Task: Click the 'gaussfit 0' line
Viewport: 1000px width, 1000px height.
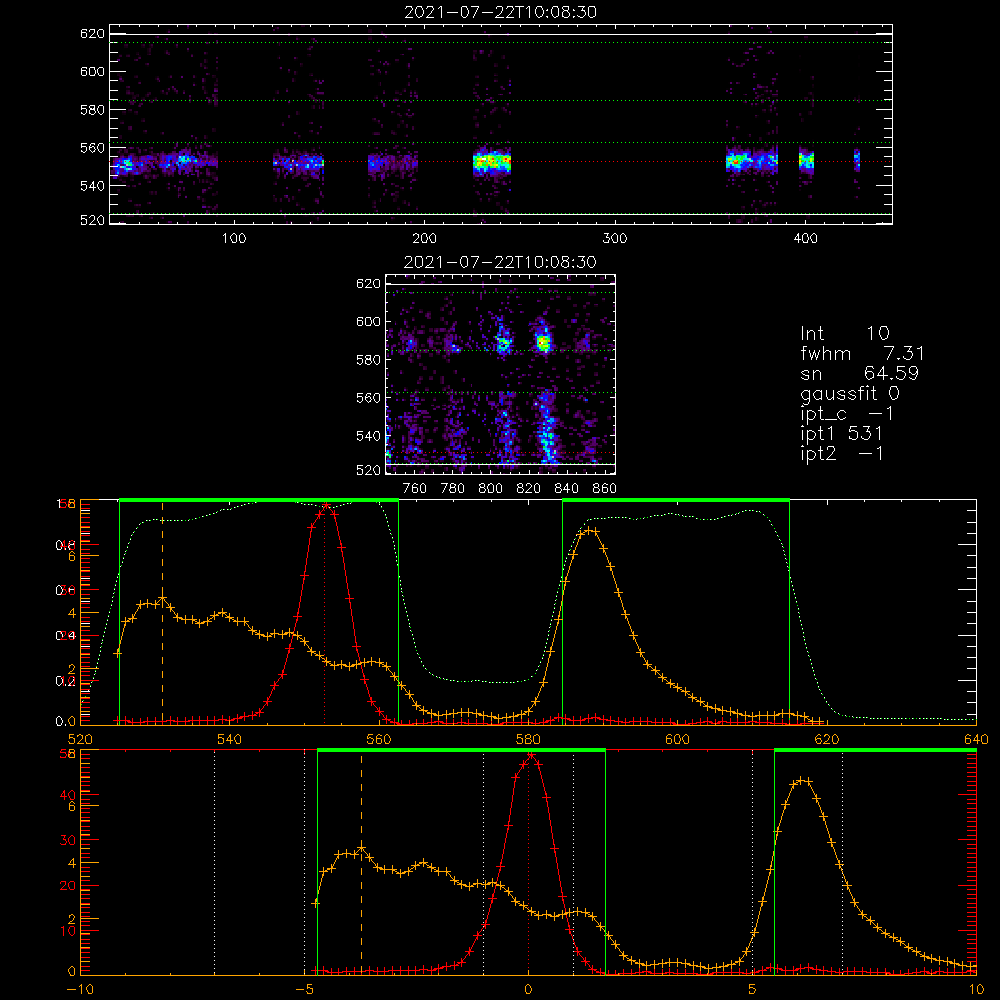Action: (849, 393)
